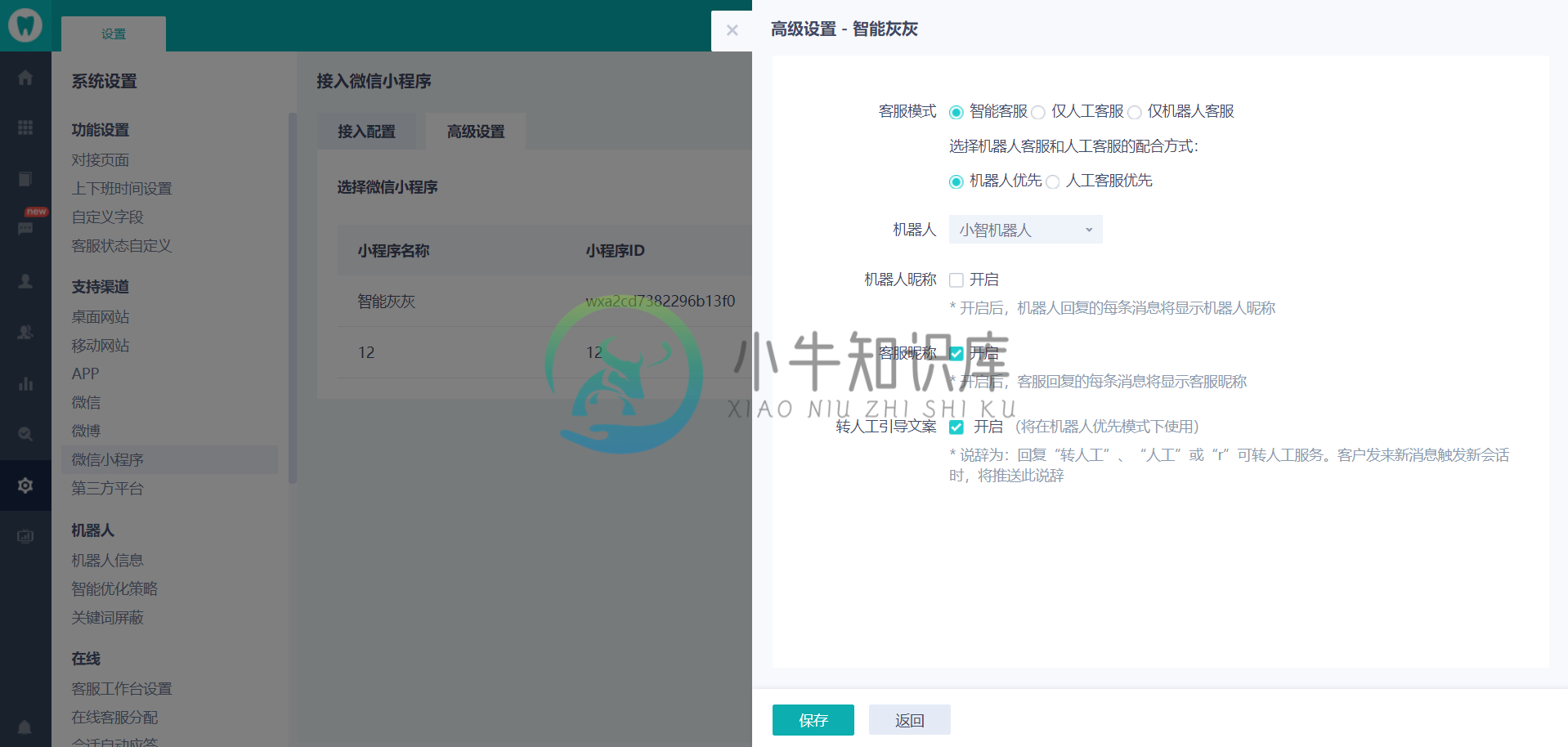Open 上下班时间设置 menu item
This screenshot has width=1568, height=747.
tap(122, 189)
